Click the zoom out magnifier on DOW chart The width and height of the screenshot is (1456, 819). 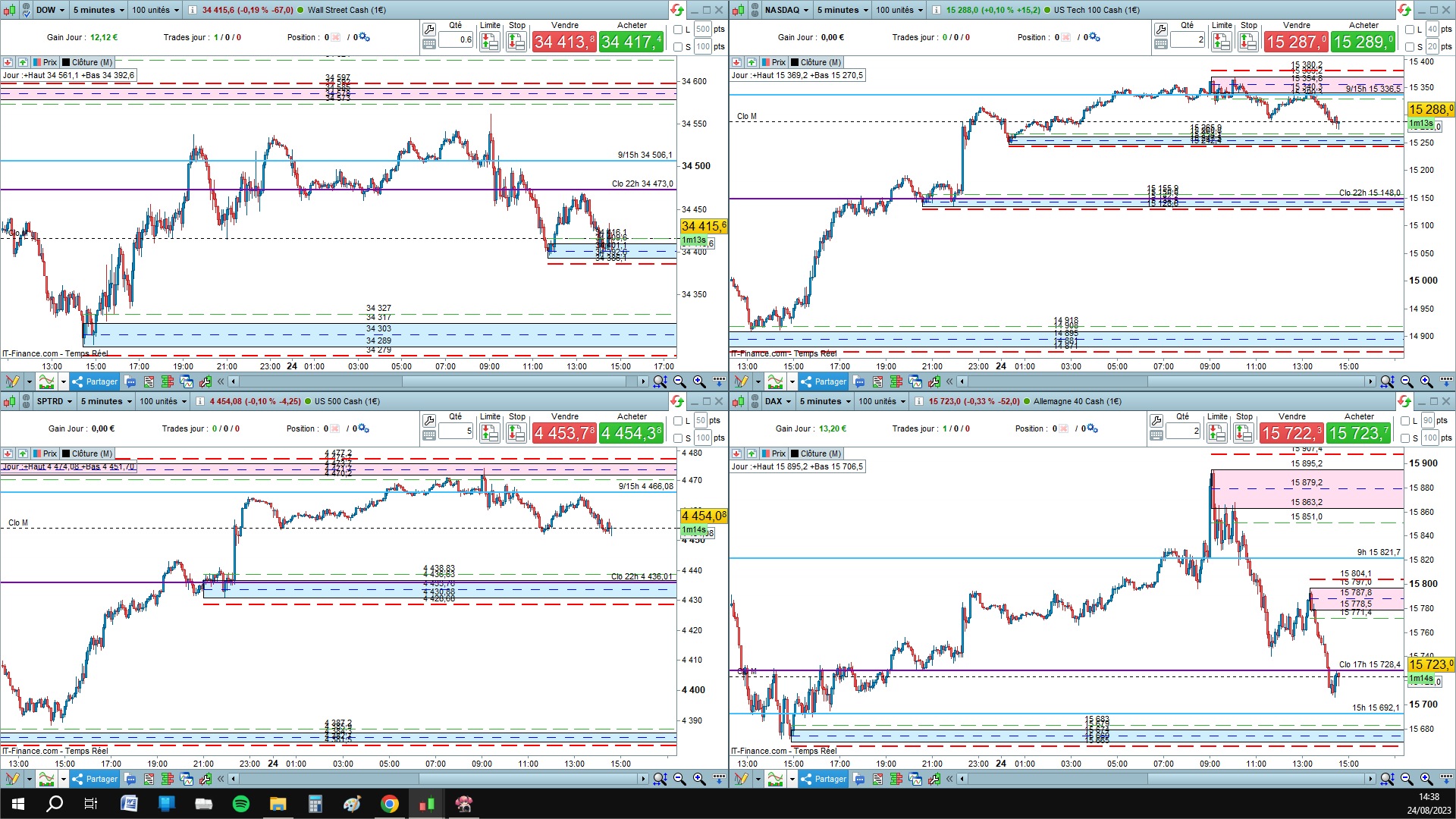tap(679, 381)
